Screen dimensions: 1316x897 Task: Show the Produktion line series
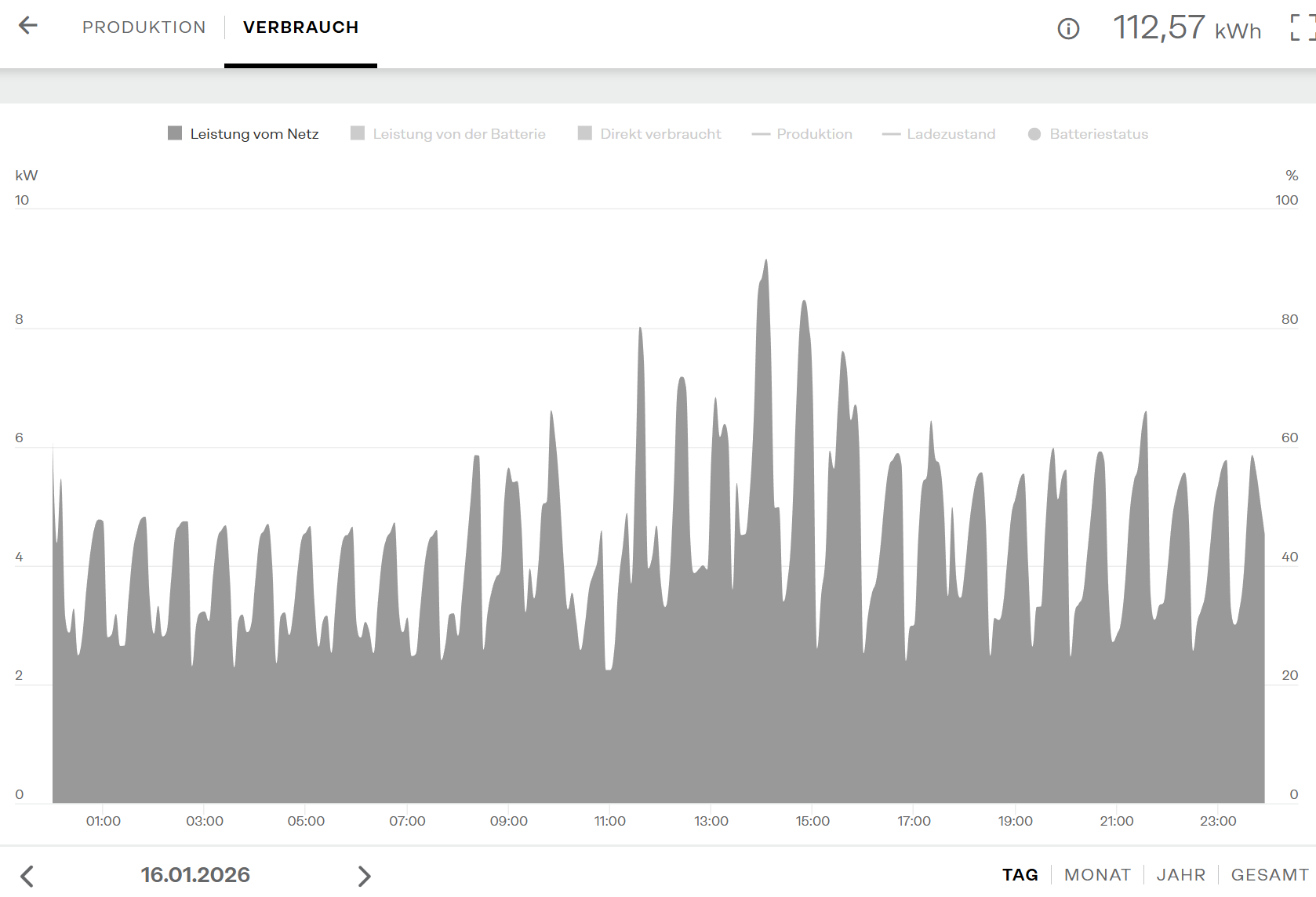coord(802,134)
